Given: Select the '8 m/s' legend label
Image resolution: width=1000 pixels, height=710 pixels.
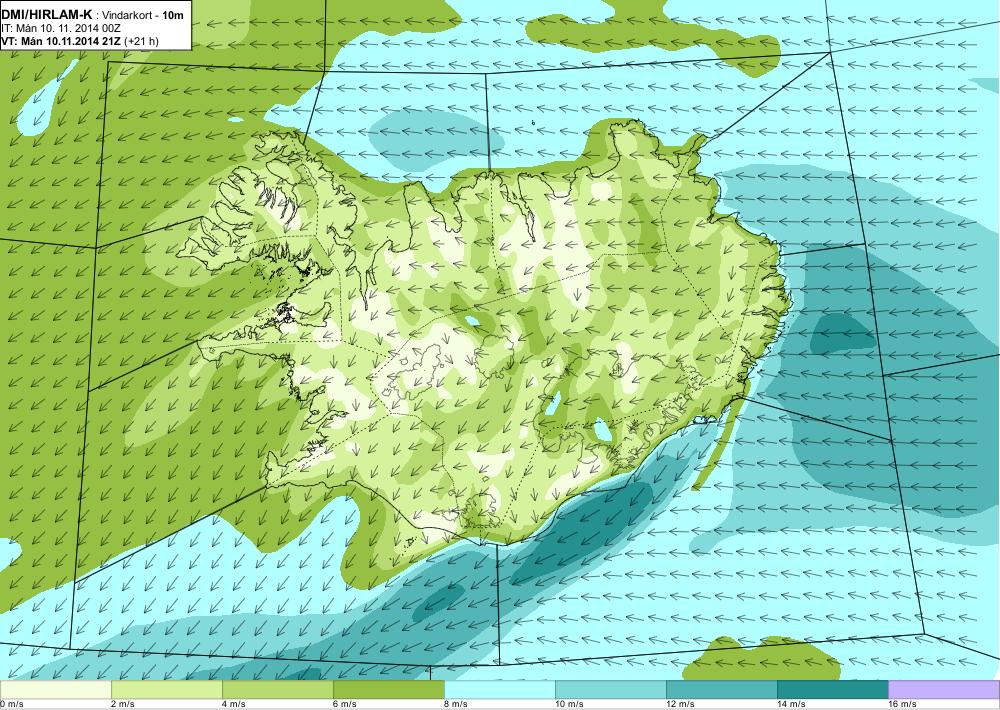Looking at the screenshot, I should tap(455, 704).
